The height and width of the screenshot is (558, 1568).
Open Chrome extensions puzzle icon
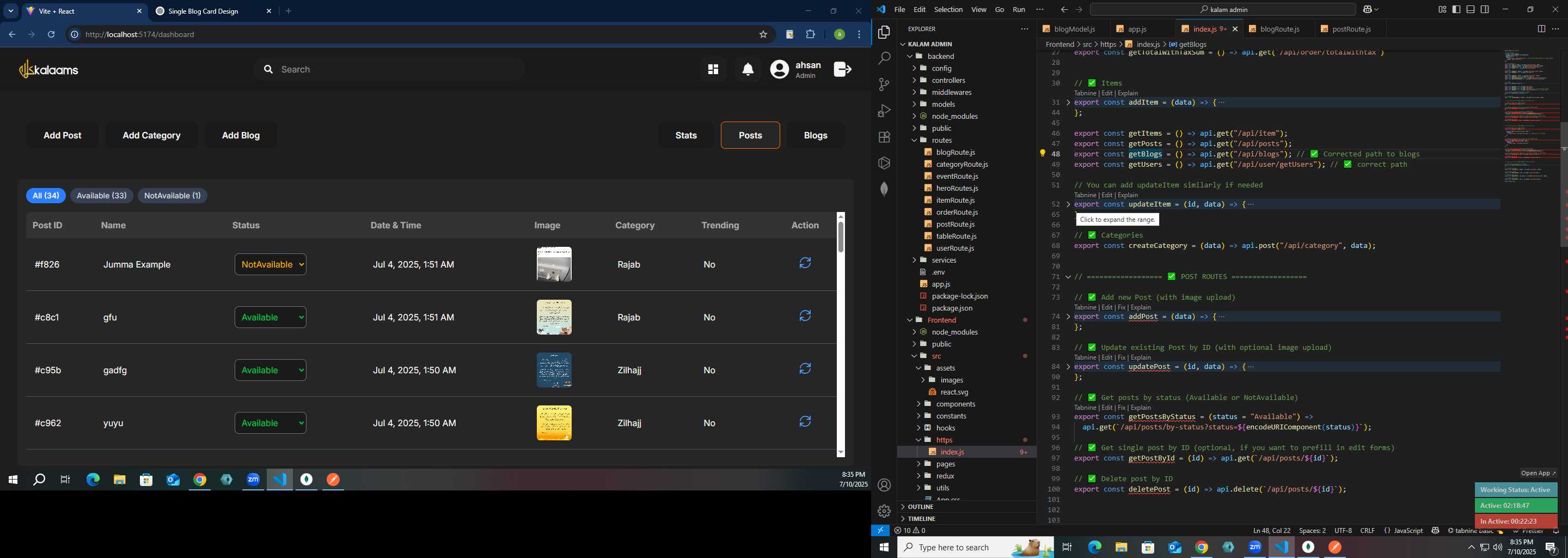810,35
